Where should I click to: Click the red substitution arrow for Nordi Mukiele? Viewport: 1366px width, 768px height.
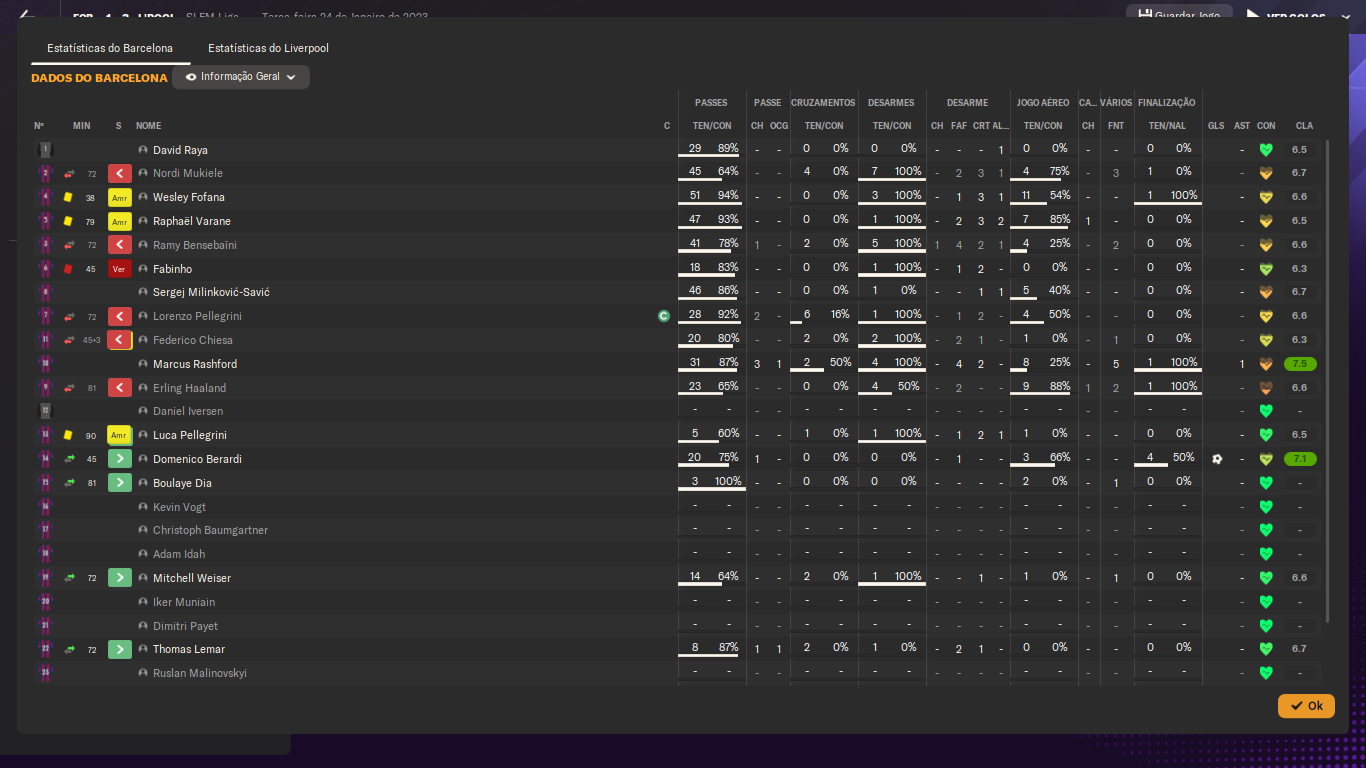coord(120,173)
